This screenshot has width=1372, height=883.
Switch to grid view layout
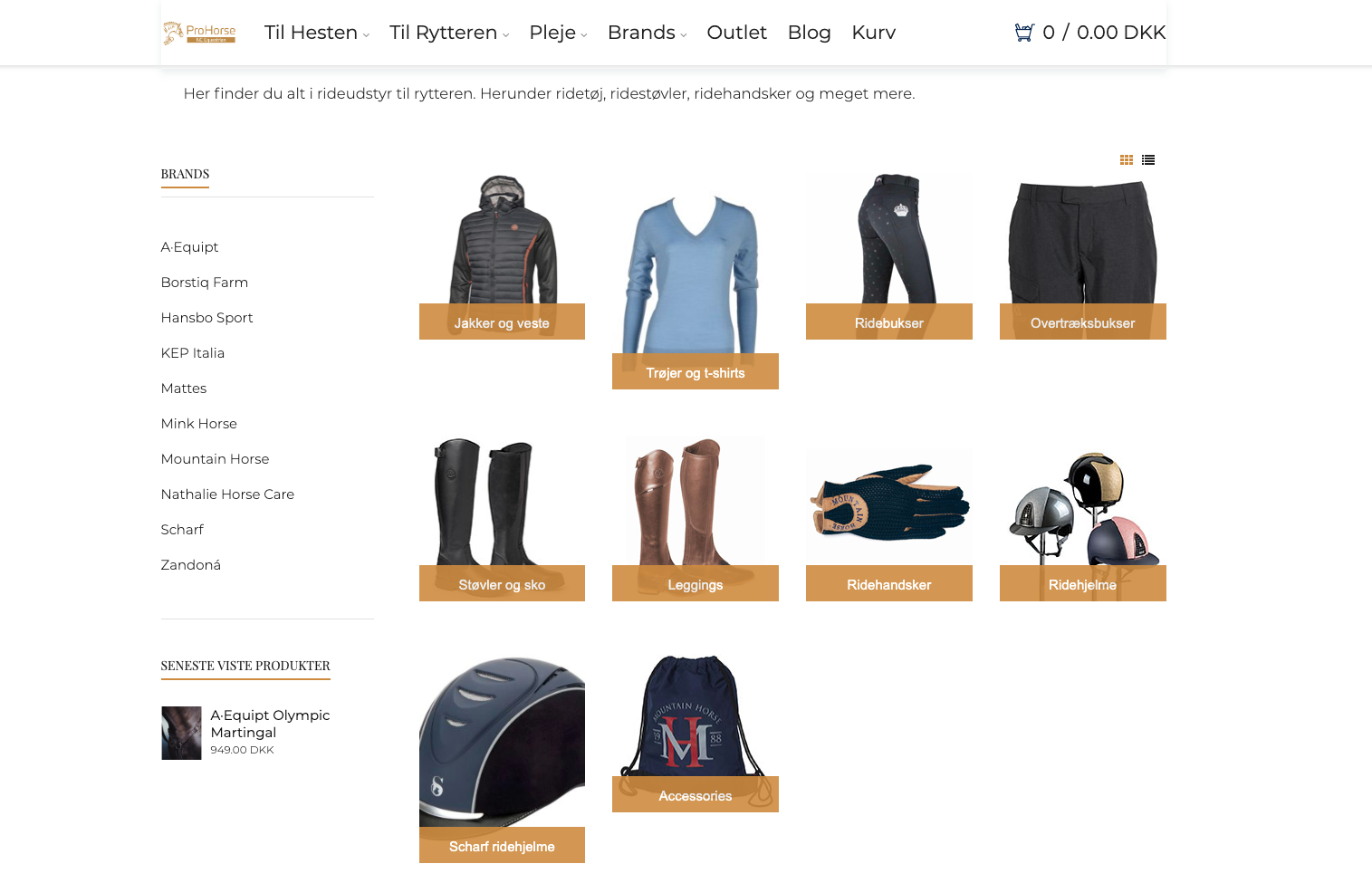1127,160
